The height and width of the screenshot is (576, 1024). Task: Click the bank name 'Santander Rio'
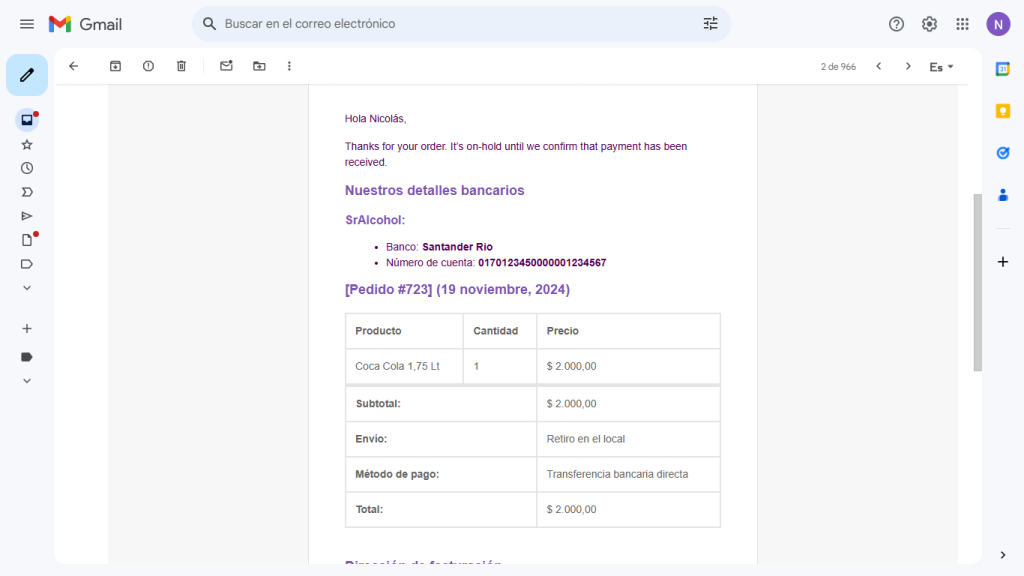457,247
